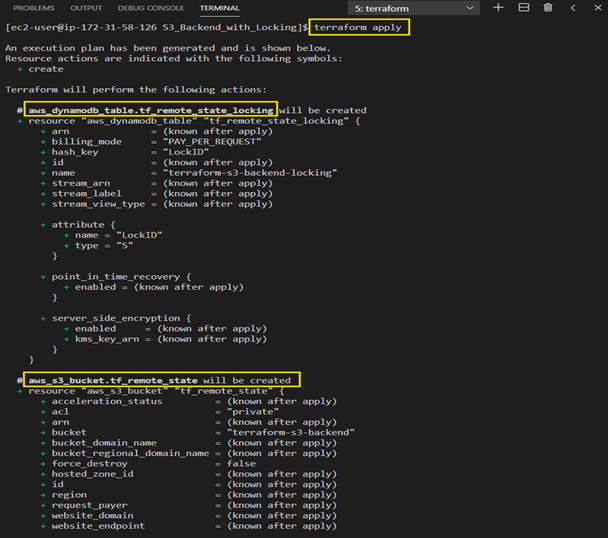
Task: Click the 'stream_view_type' attribute line
Action: 157,204
